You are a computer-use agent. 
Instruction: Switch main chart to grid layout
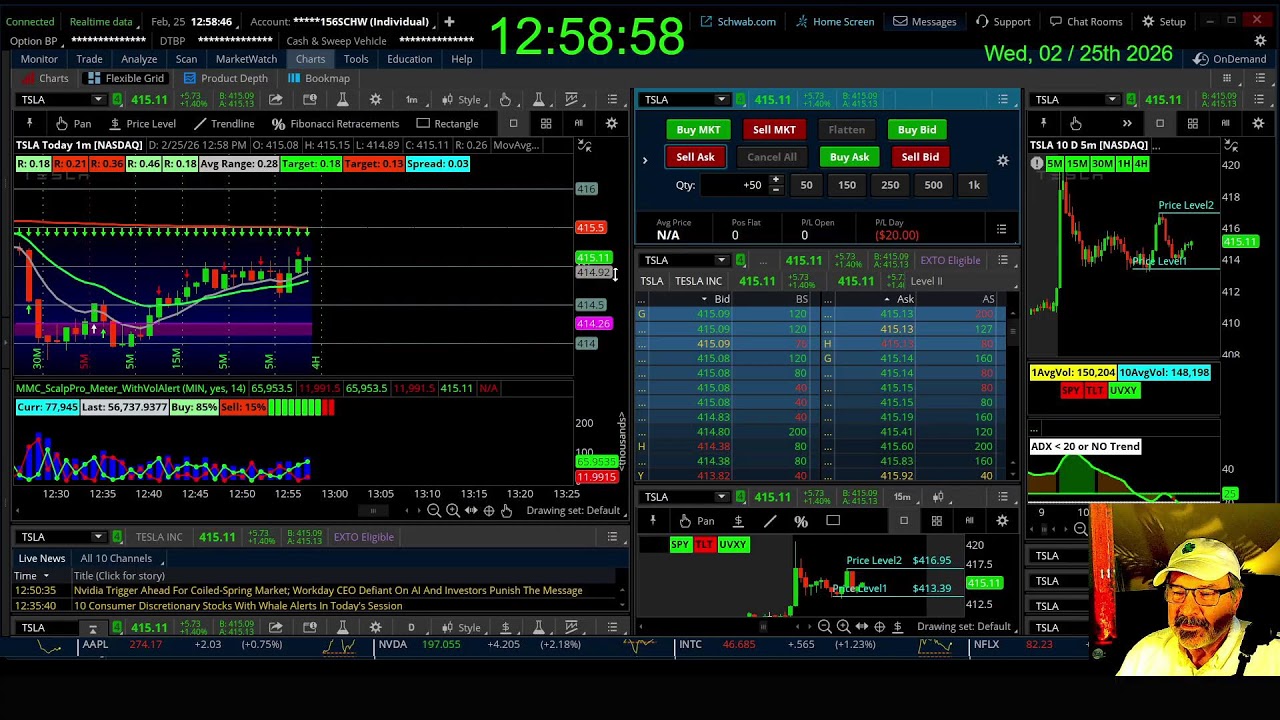(x=546, y=123)
